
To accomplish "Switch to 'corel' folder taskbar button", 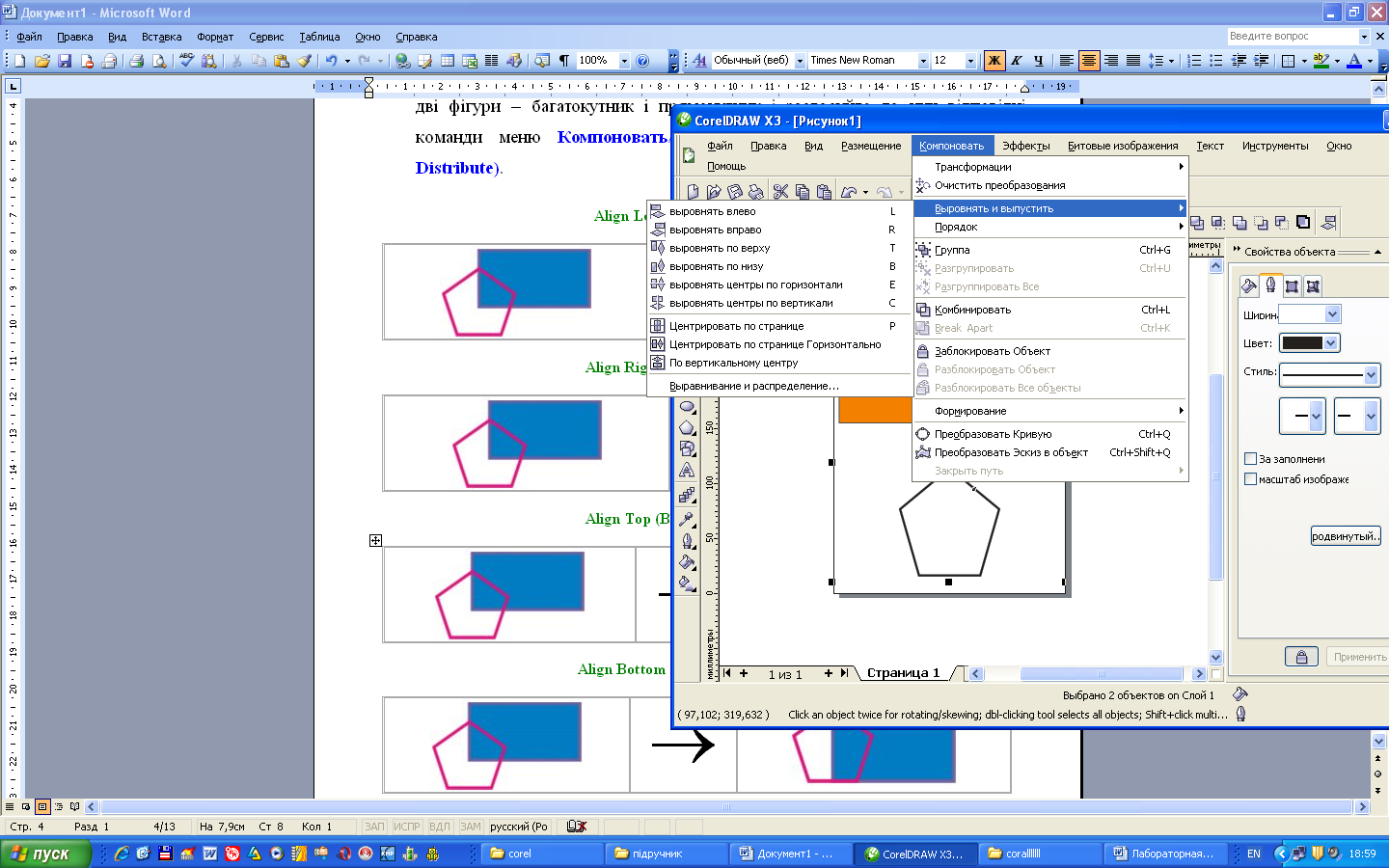I will 540,854.
